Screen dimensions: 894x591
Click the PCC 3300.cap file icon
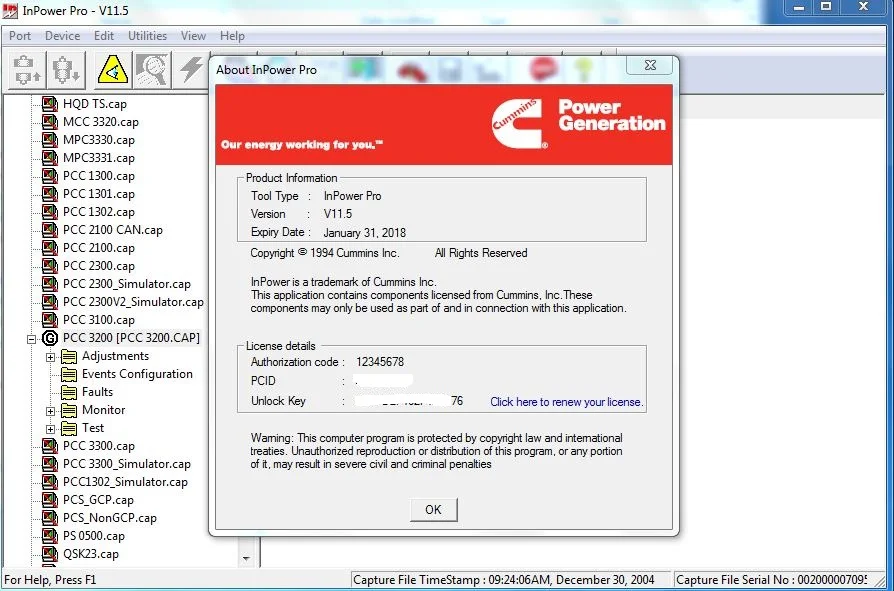point(50,446)
